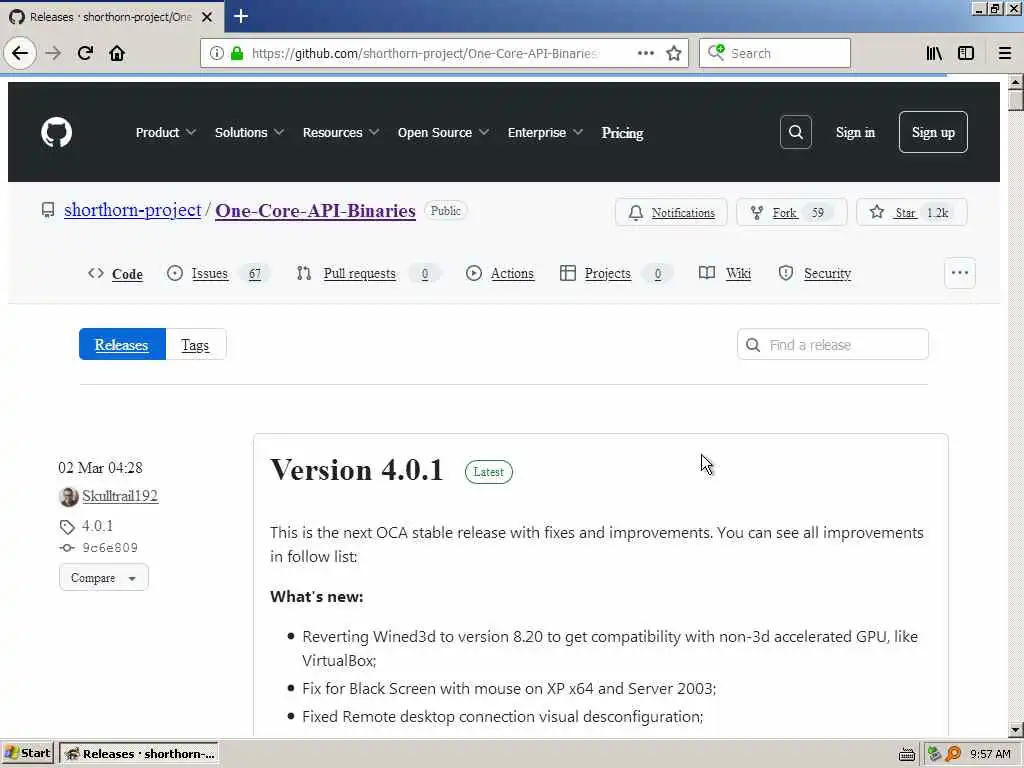
Task: Open the Version 4.0.1 release title
Action: pyautogui.click(x=357, y=470)
